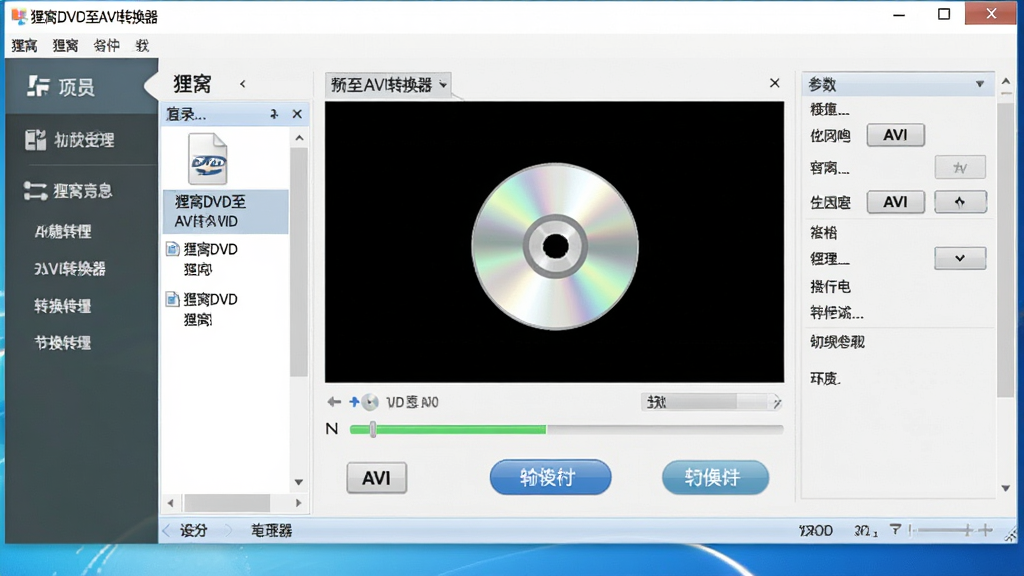Click the zoom slider in status bar
Viewport: 1024px width, 576px height.
(941, 530)
